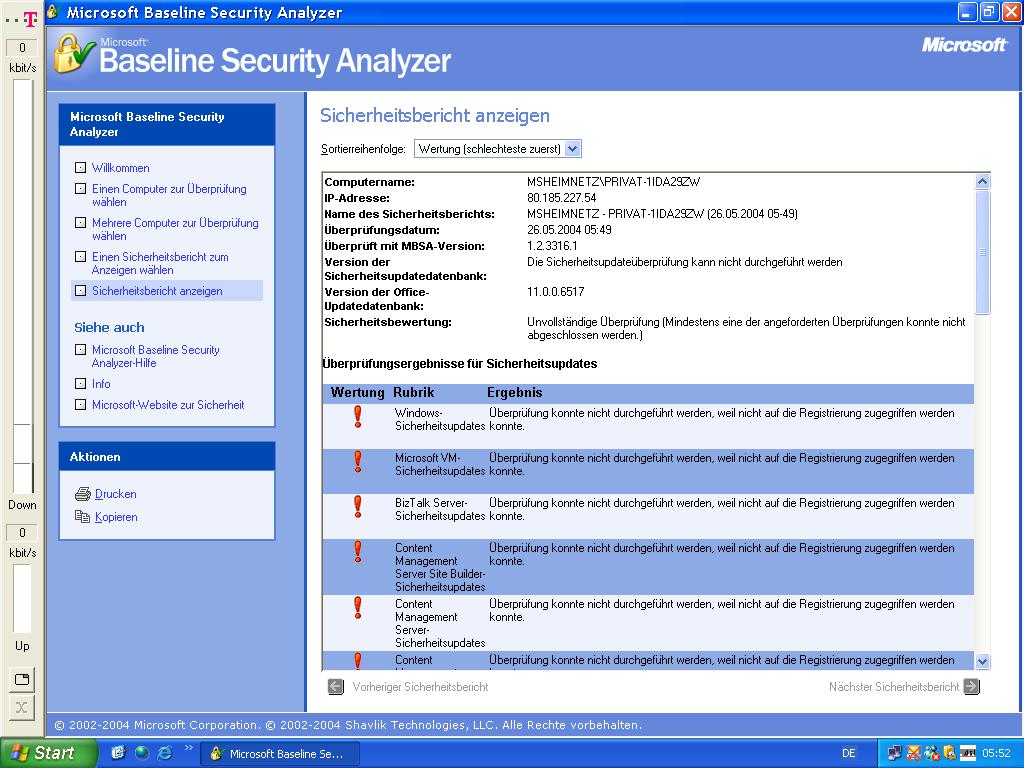Click the padlock logo in header
Viewport: 1024px width, 768px height.
click(72, 54)
